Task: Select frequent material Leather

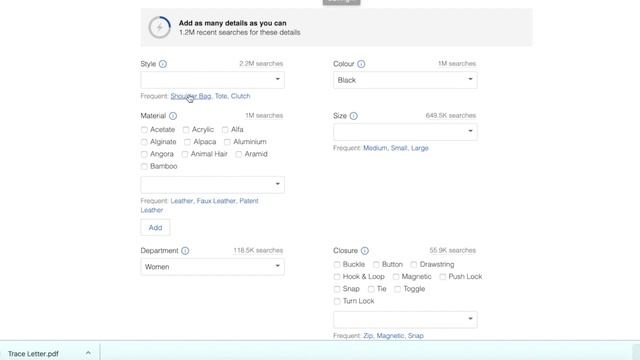Action: point(182,201)
